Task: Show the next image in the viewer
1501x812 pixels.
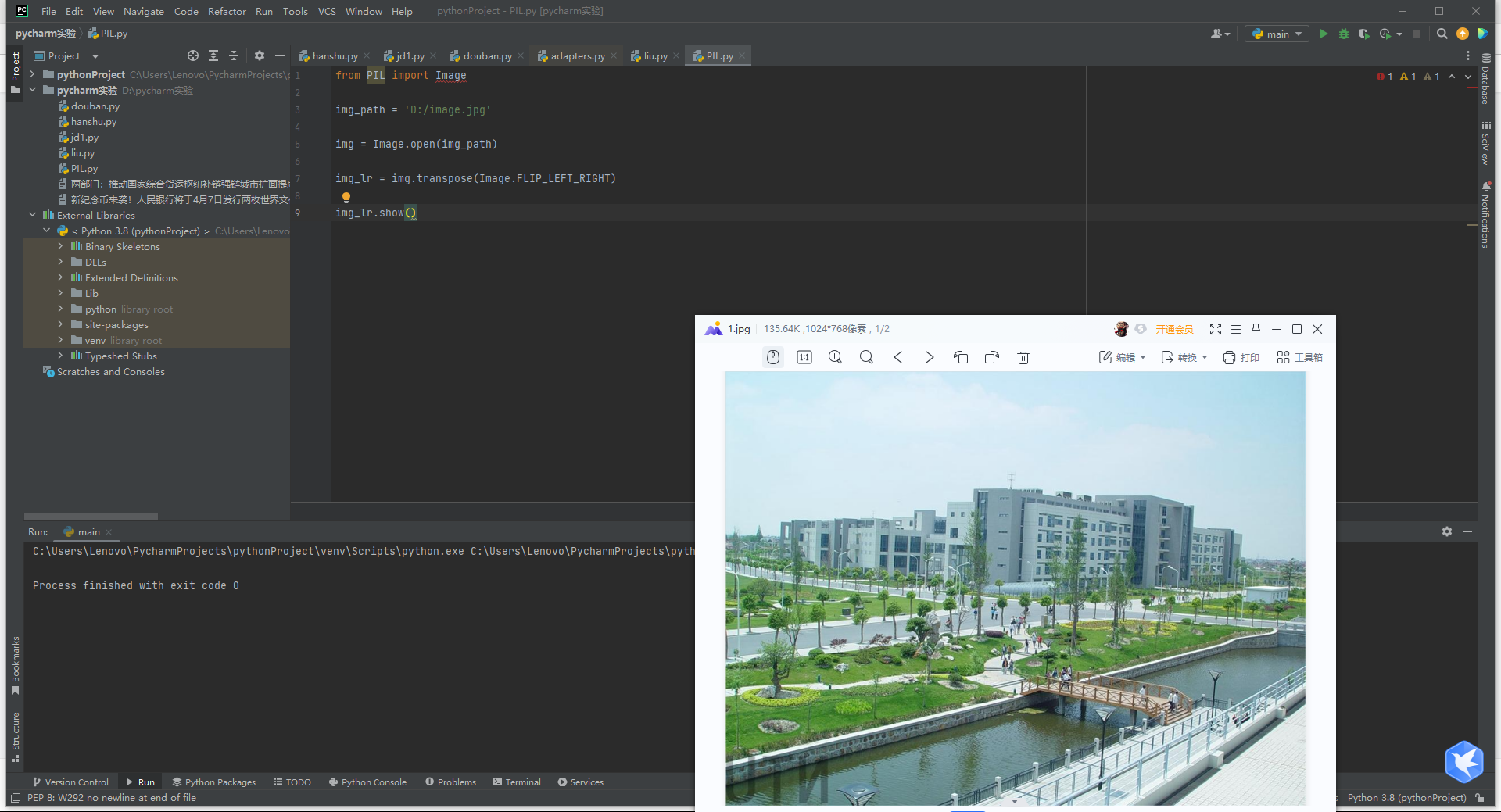Action: pos(929,357)
